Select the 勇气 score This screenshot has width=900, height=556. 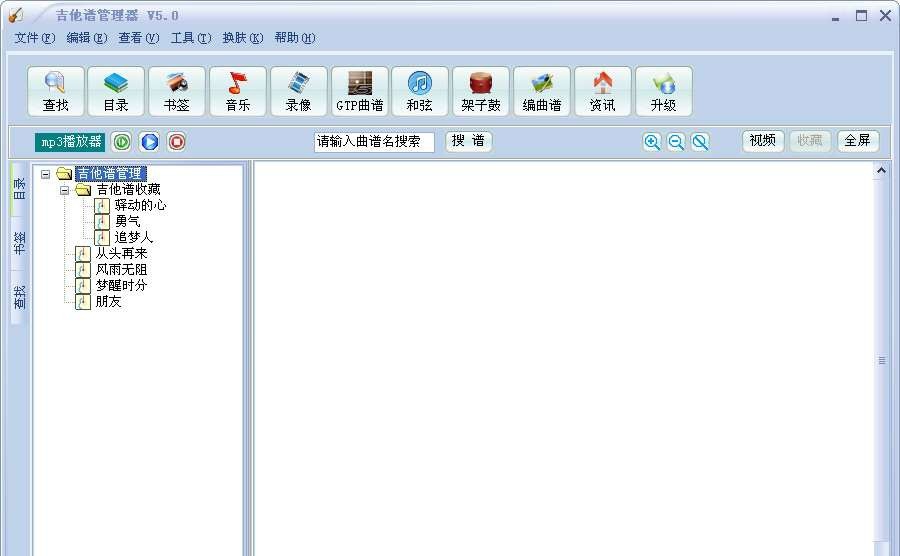coord(127,221)
